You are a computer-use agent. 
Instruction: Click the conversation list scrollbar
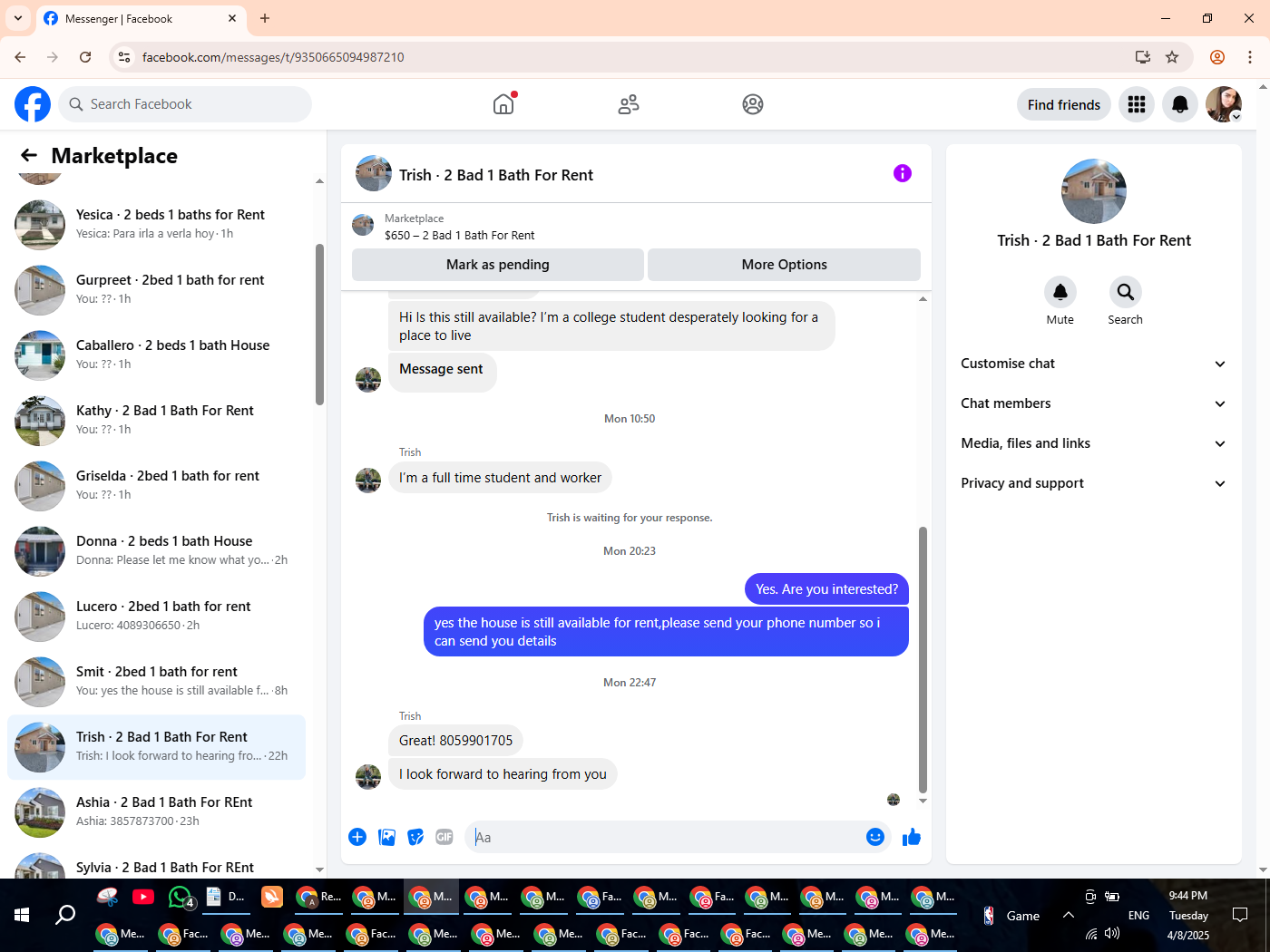[319, 325]
